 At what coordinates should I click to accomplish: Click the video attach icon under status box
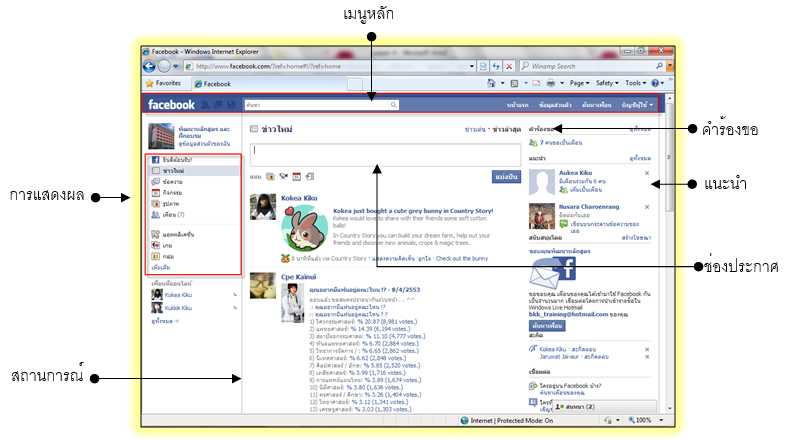pos(283,176)
